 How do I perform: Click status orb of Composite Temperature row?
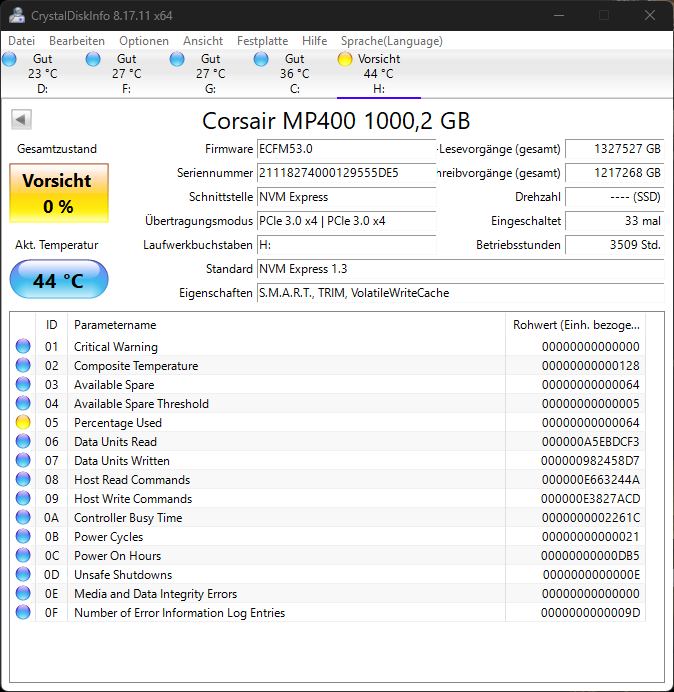coord(23,365)
